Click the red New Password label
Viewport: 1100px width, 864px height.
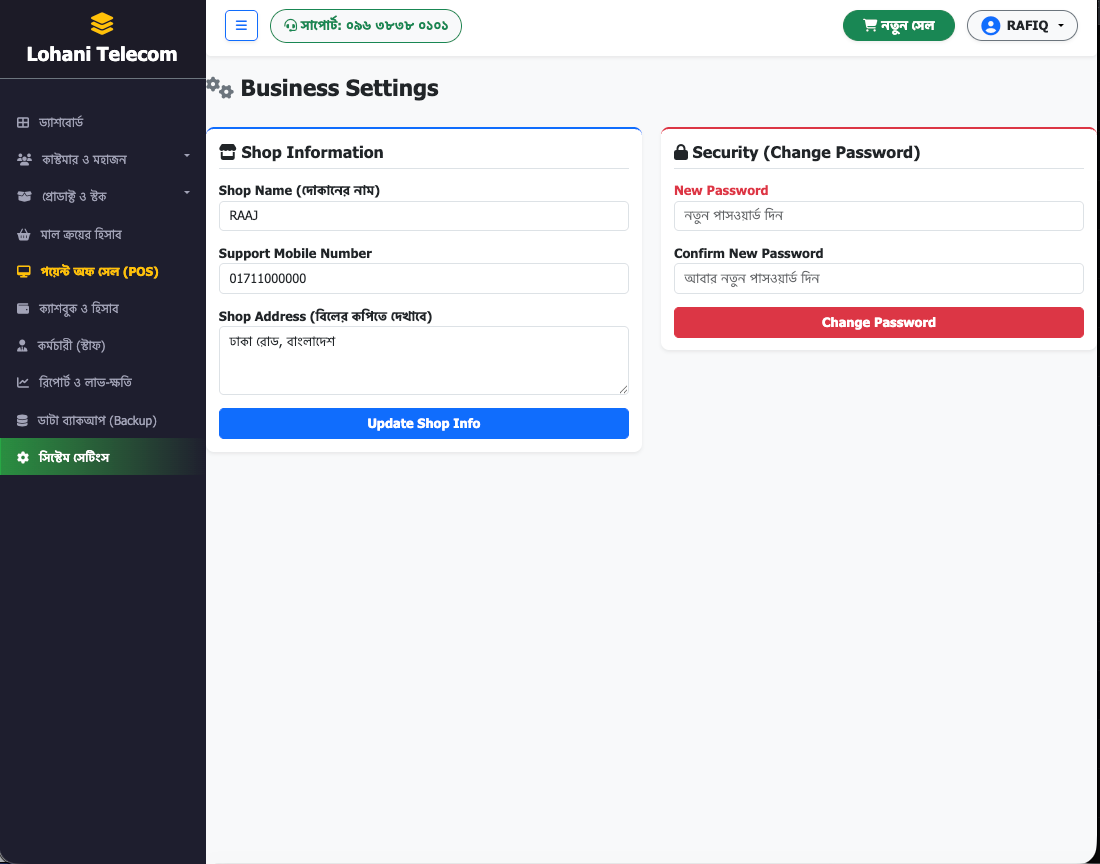(721, 191)
